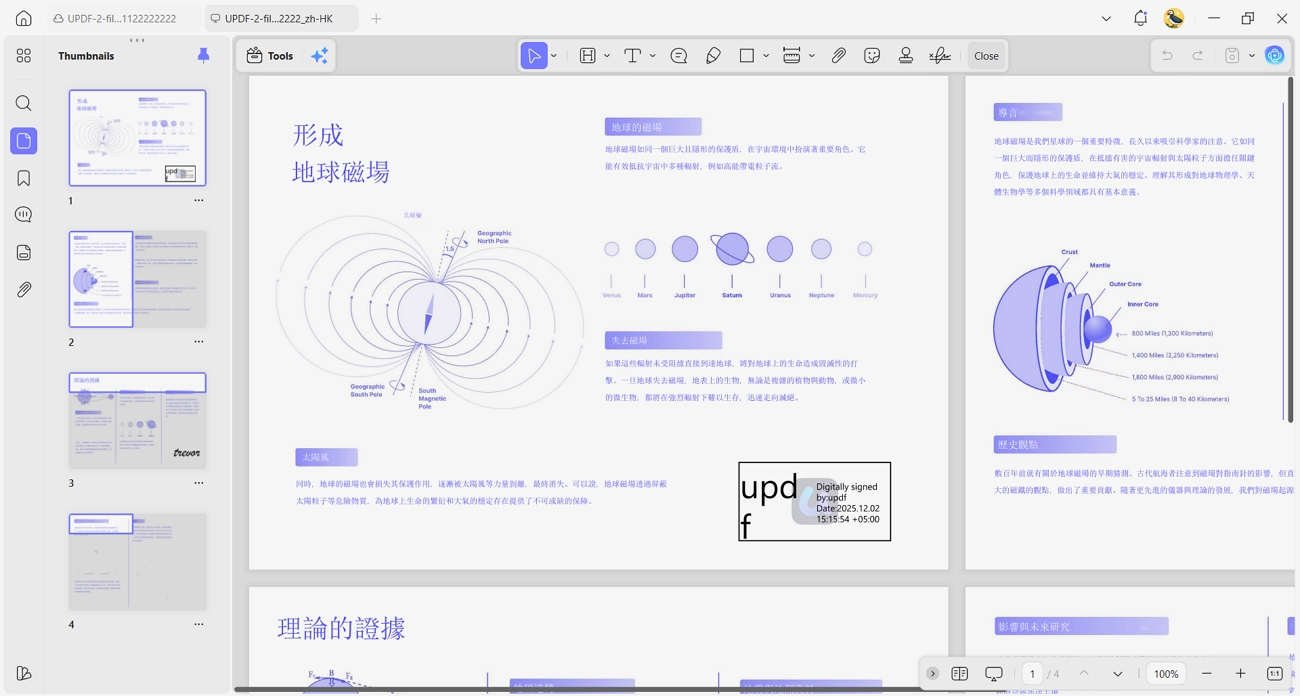Click the home icon in title bar
Image resolution: width=1300 pixels, height=696 pixels.
pos(24,18)
